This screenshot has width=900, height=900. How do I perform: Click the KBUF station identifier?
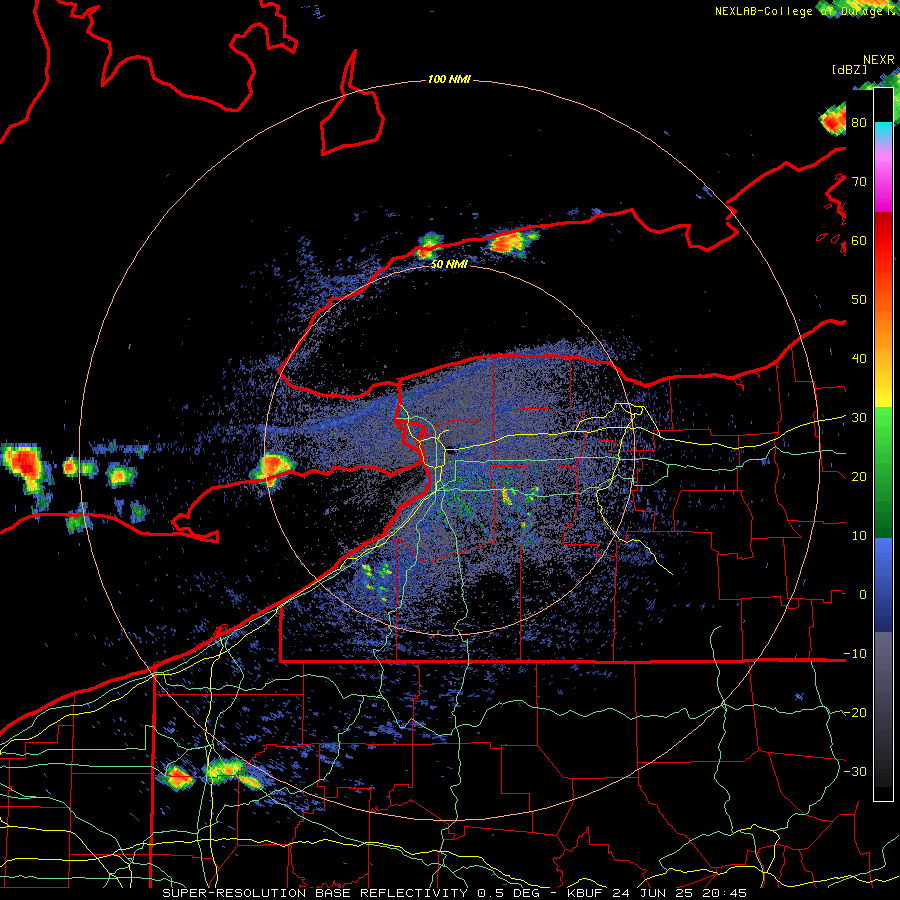click(x=584, y=893)
